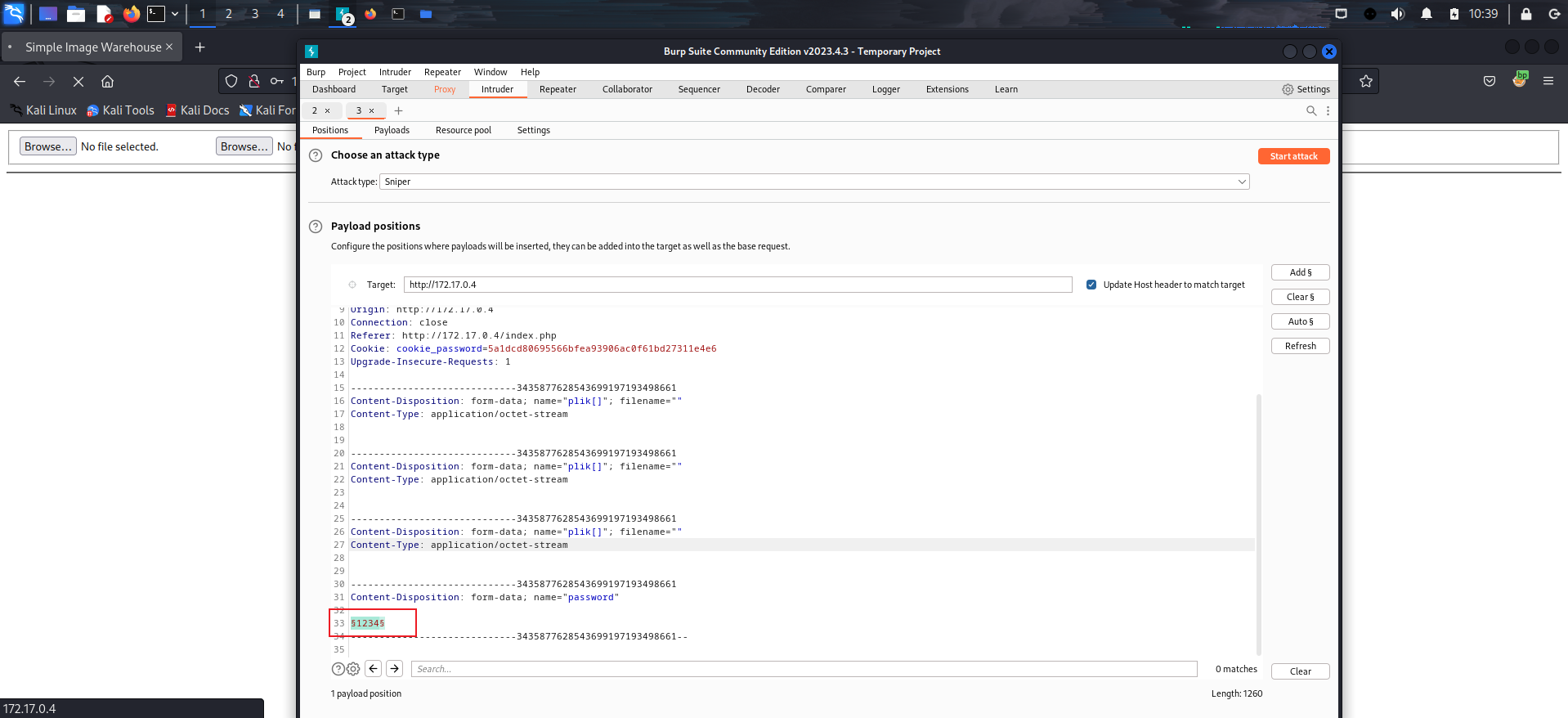Switch to Dashboard tab

tap(334, 89)
